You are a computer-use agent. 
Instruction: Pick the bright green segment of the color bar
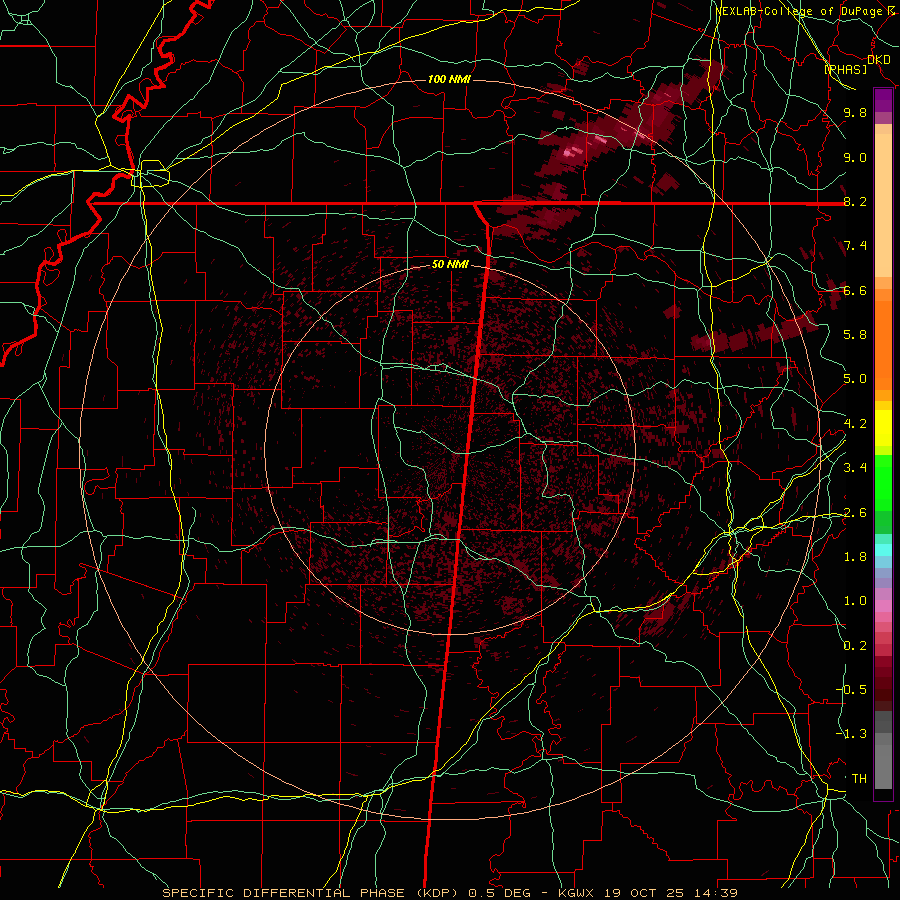883,485
